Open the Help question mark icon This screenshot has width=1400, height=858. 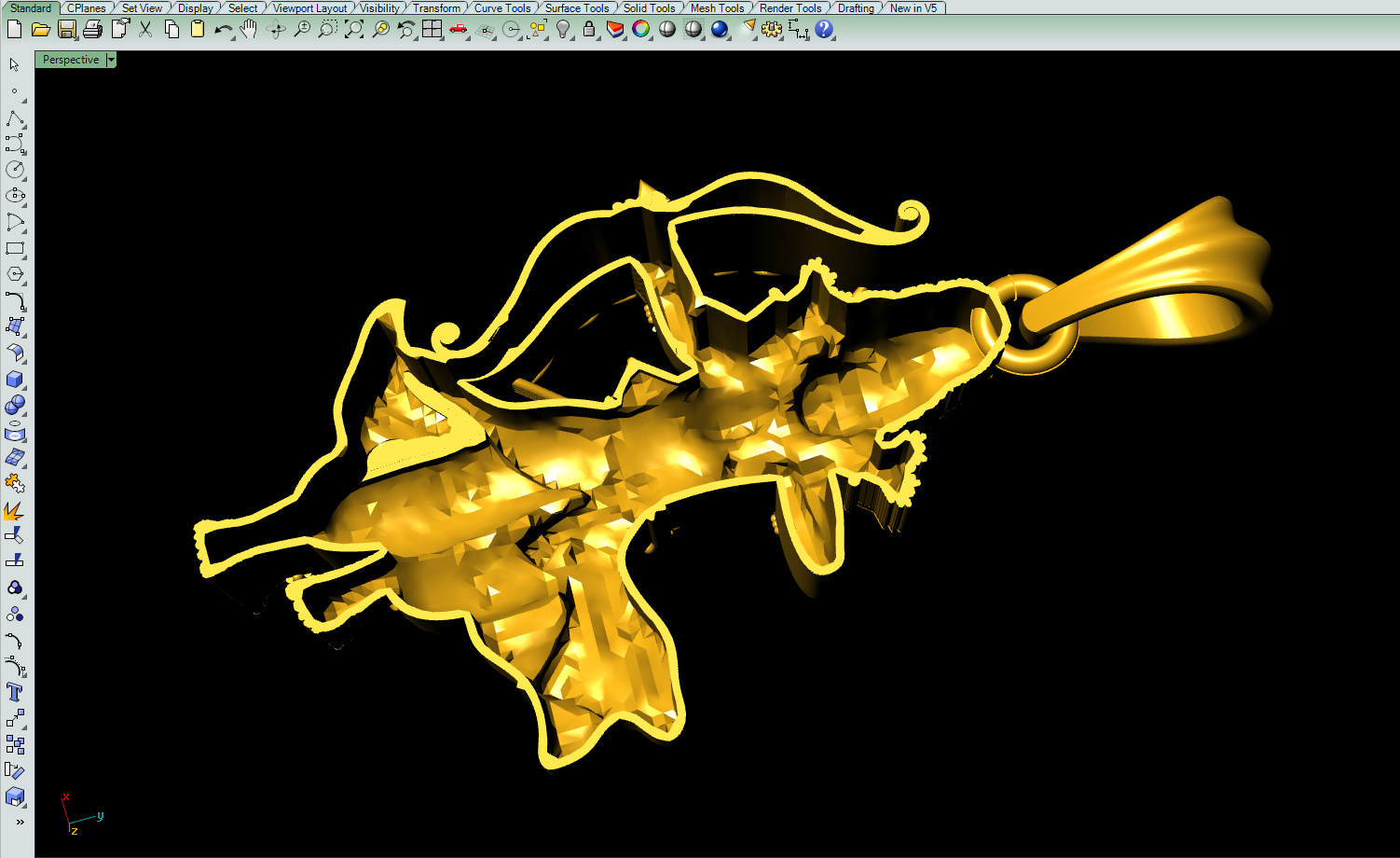pyautogui.click(x=824, y=30)
